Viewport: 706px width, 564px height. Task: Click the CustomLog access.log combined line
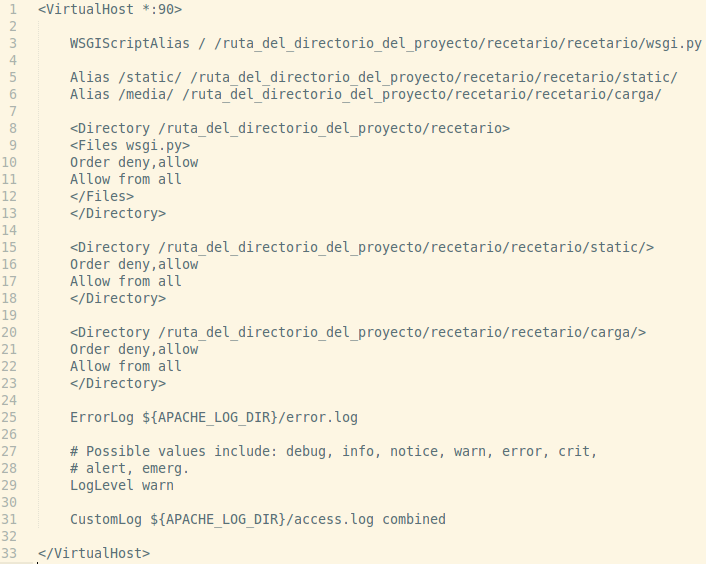pyautogui.click(x=258, y=519)
